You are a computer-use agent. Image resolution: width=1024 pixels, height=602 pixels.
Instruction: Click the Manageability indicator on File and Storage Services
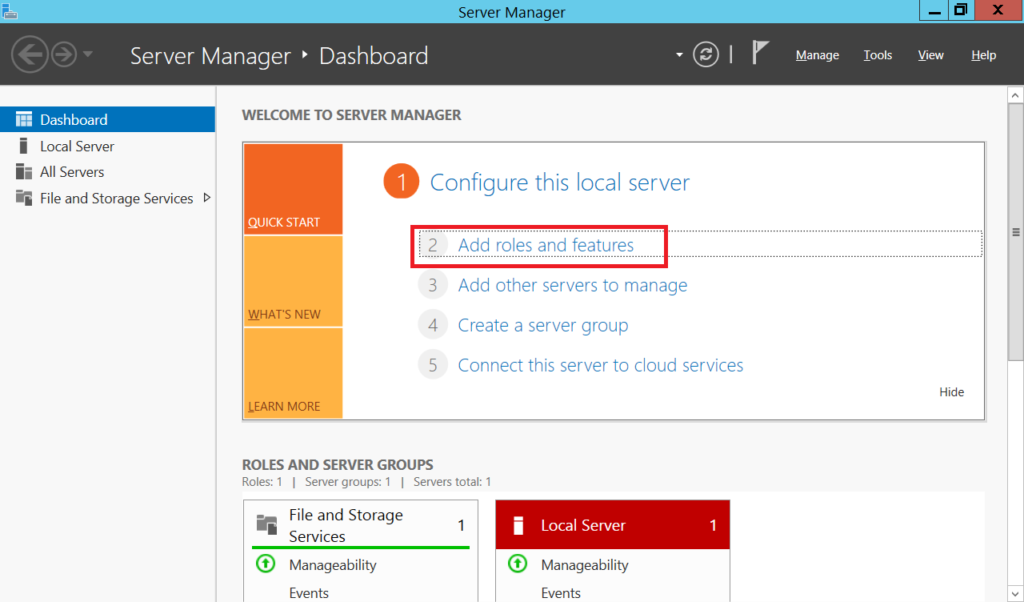tap(265, 564)
